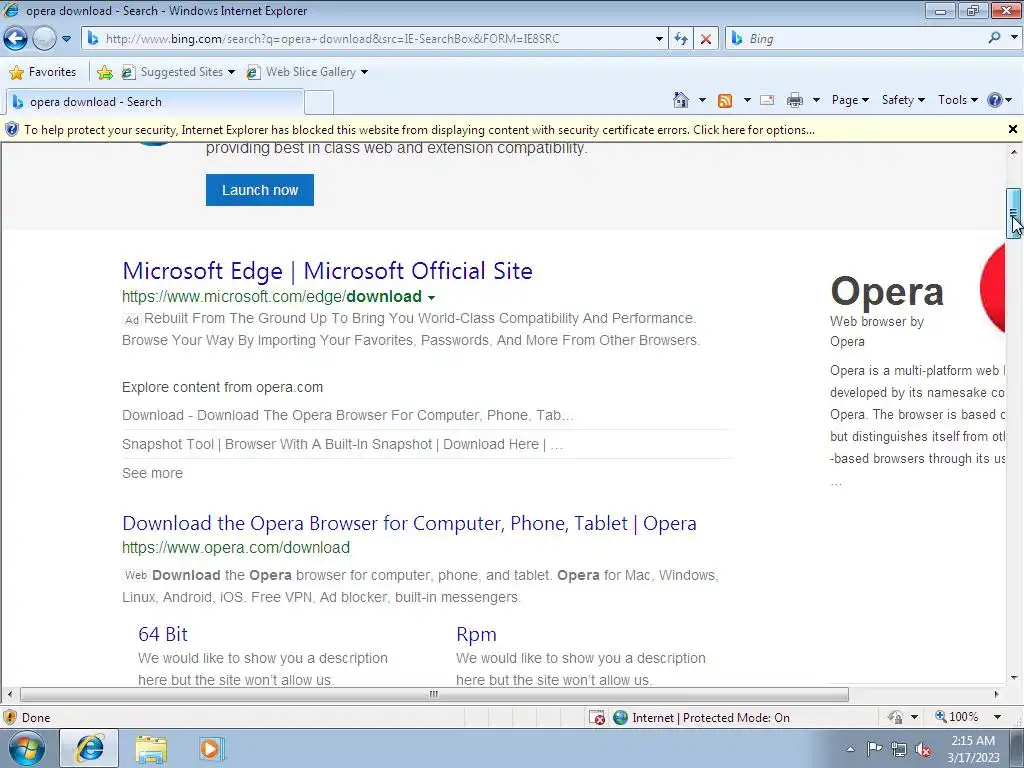Screen dimensions: 1024x768
Task: Expand the address bar history dropdown
Action: click(659, 39)
